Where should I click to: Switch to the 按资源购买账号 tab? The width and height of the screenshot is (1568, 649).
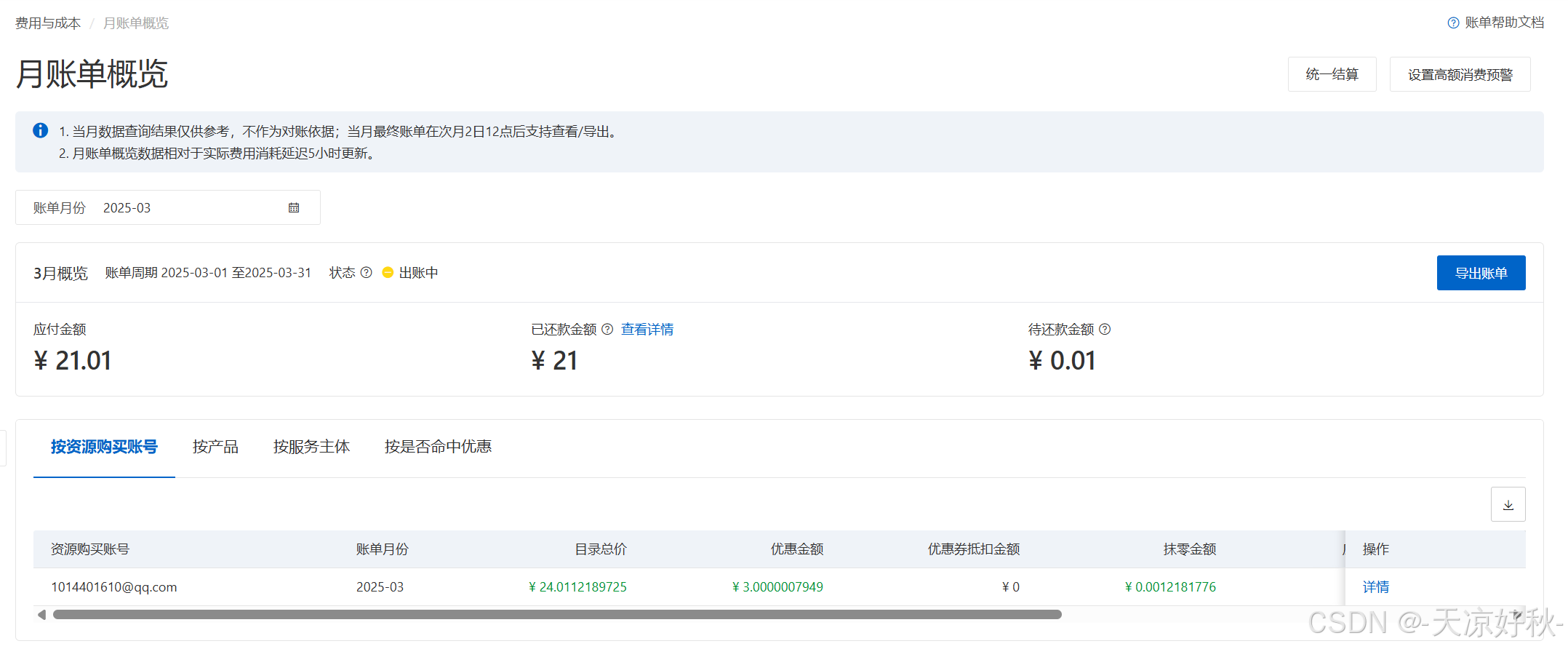point(104,446)
